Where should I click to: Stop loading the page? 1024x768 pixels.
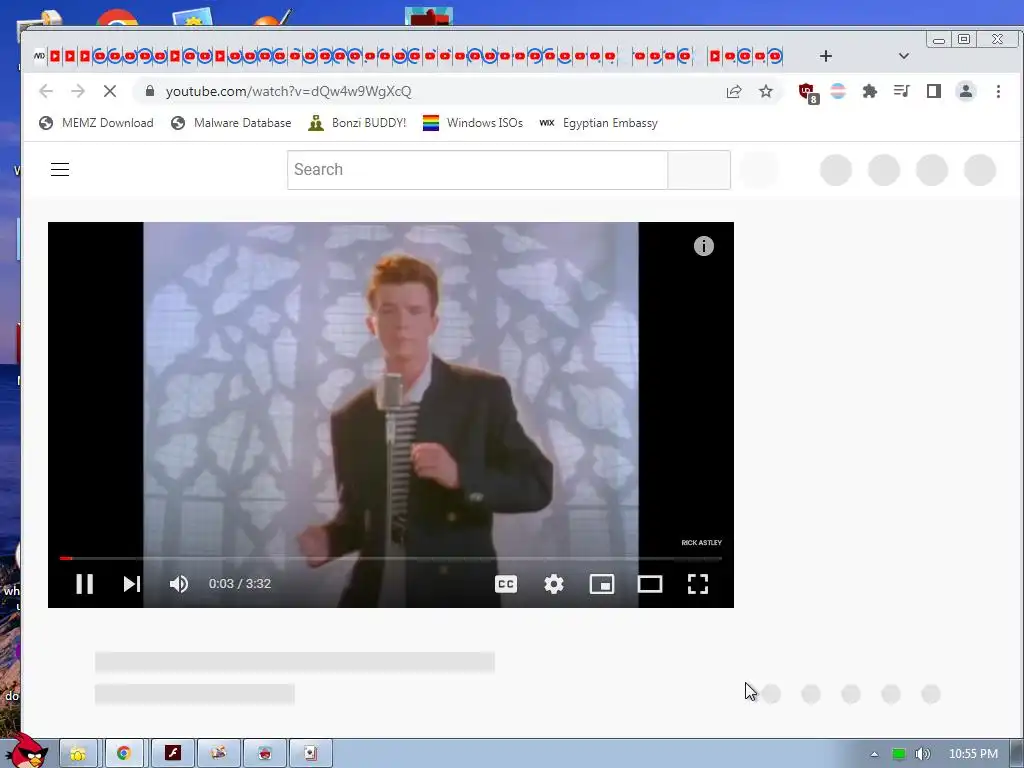(110, 91)
